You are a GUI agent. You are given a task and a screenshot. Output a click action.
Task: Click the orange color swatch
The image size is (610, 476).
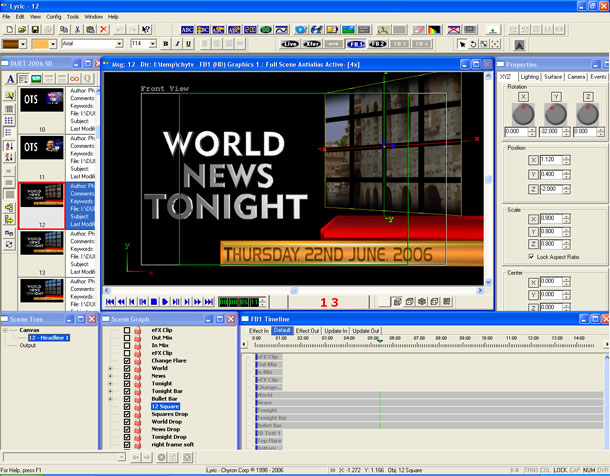coord(40,44)
